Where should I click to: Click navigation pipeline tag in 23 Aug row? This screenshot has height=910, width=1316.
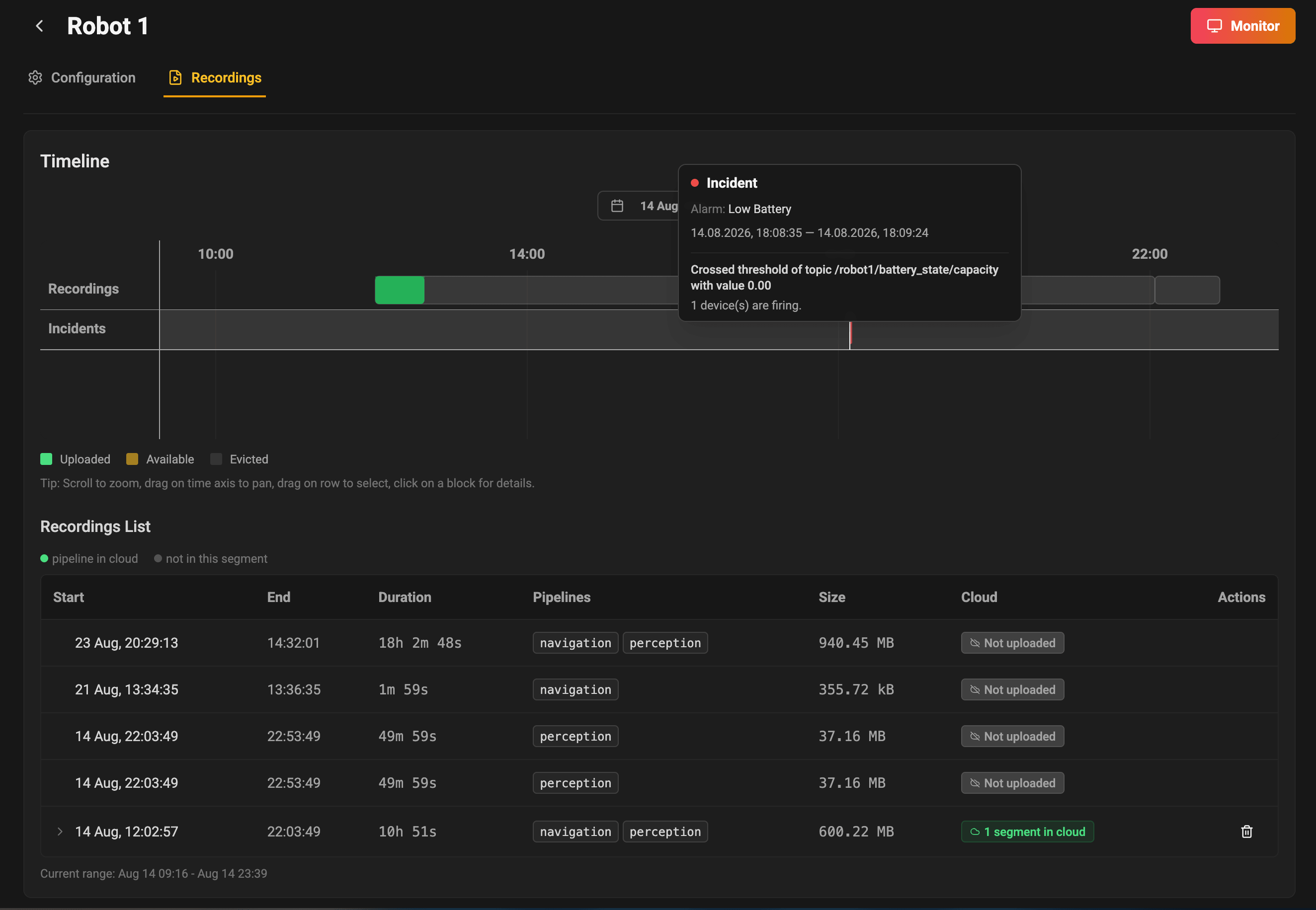pos(575,643)
